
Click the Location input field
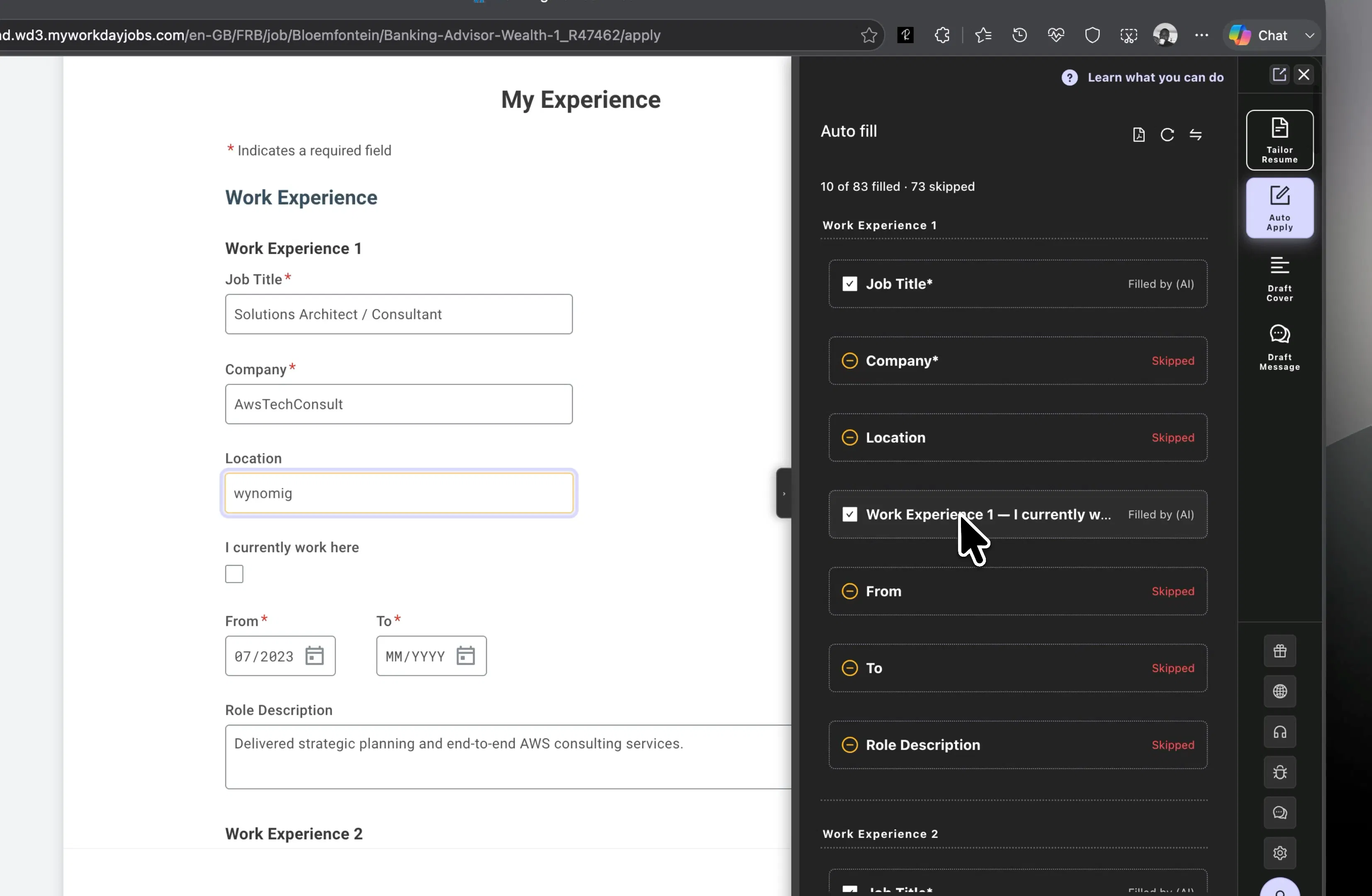coord(398,493)
